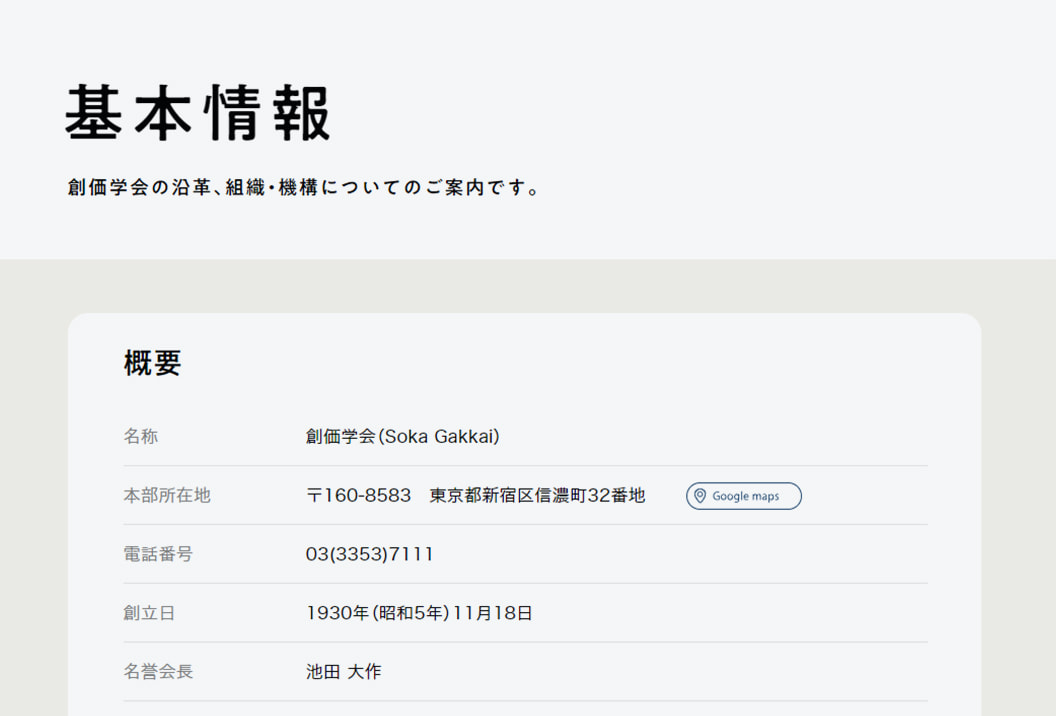
Task: Click the 基本情報 page title
Action: (198, 112)
